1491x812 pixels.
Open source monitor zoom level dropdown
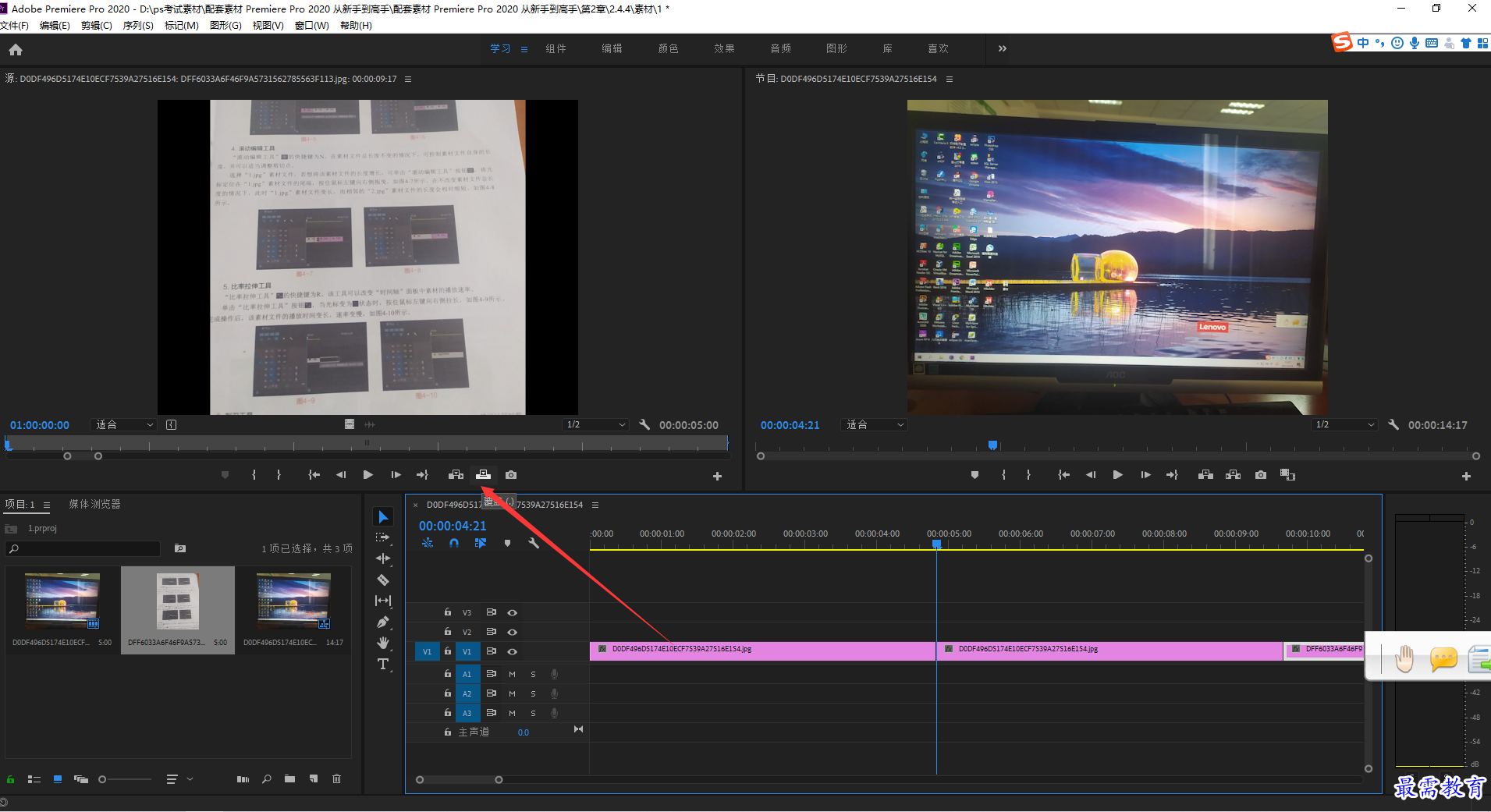click(x=125, y=424)
